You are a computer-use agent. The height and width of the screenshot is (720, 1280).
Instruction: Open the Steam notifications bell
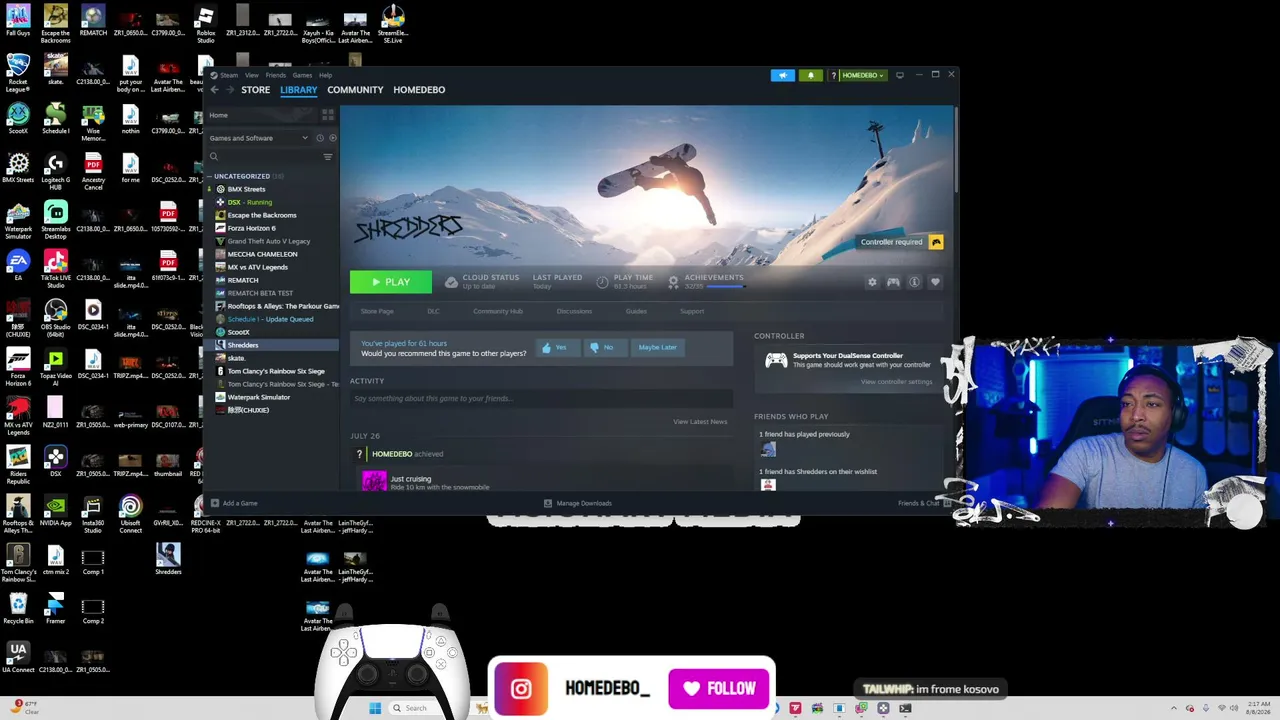click(811, 75)
